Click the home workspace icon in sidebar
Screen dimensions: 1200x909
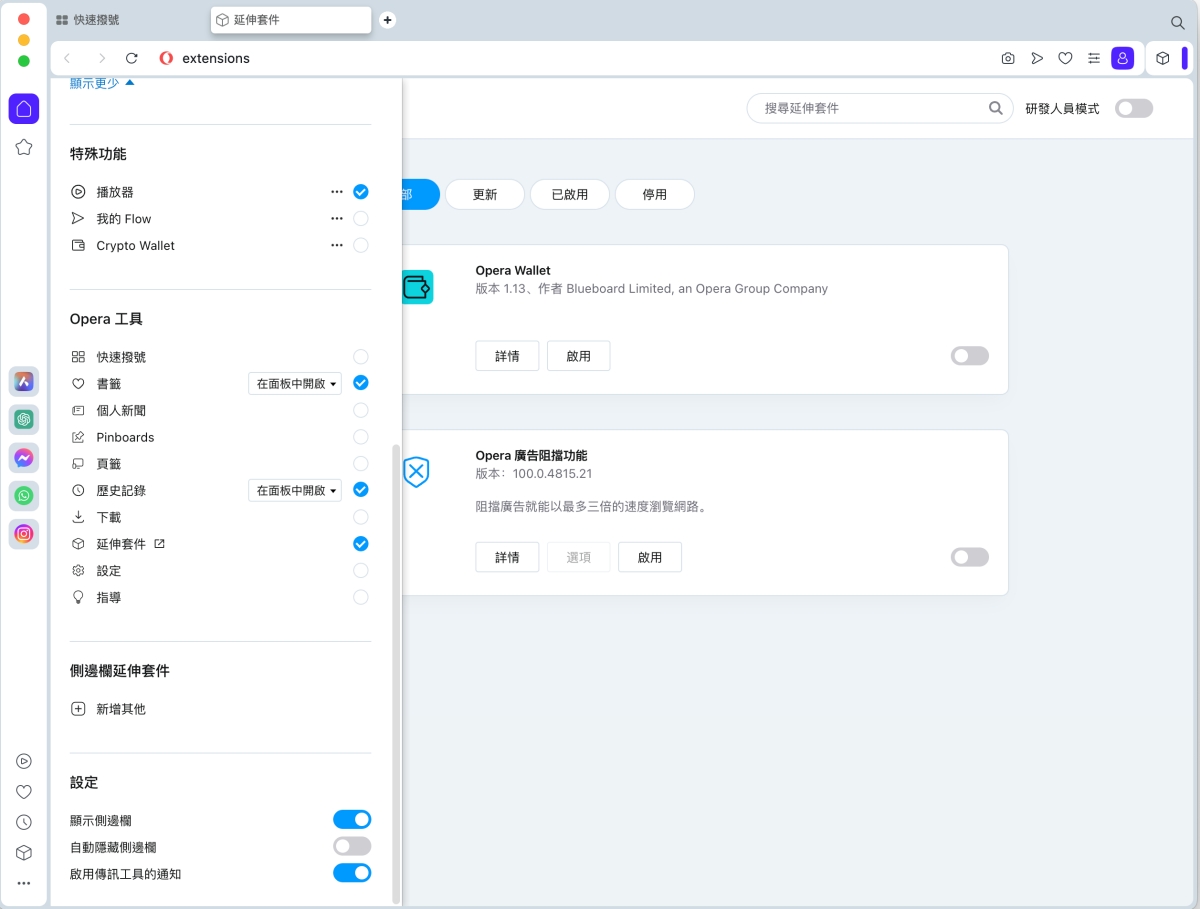(24, 108)
